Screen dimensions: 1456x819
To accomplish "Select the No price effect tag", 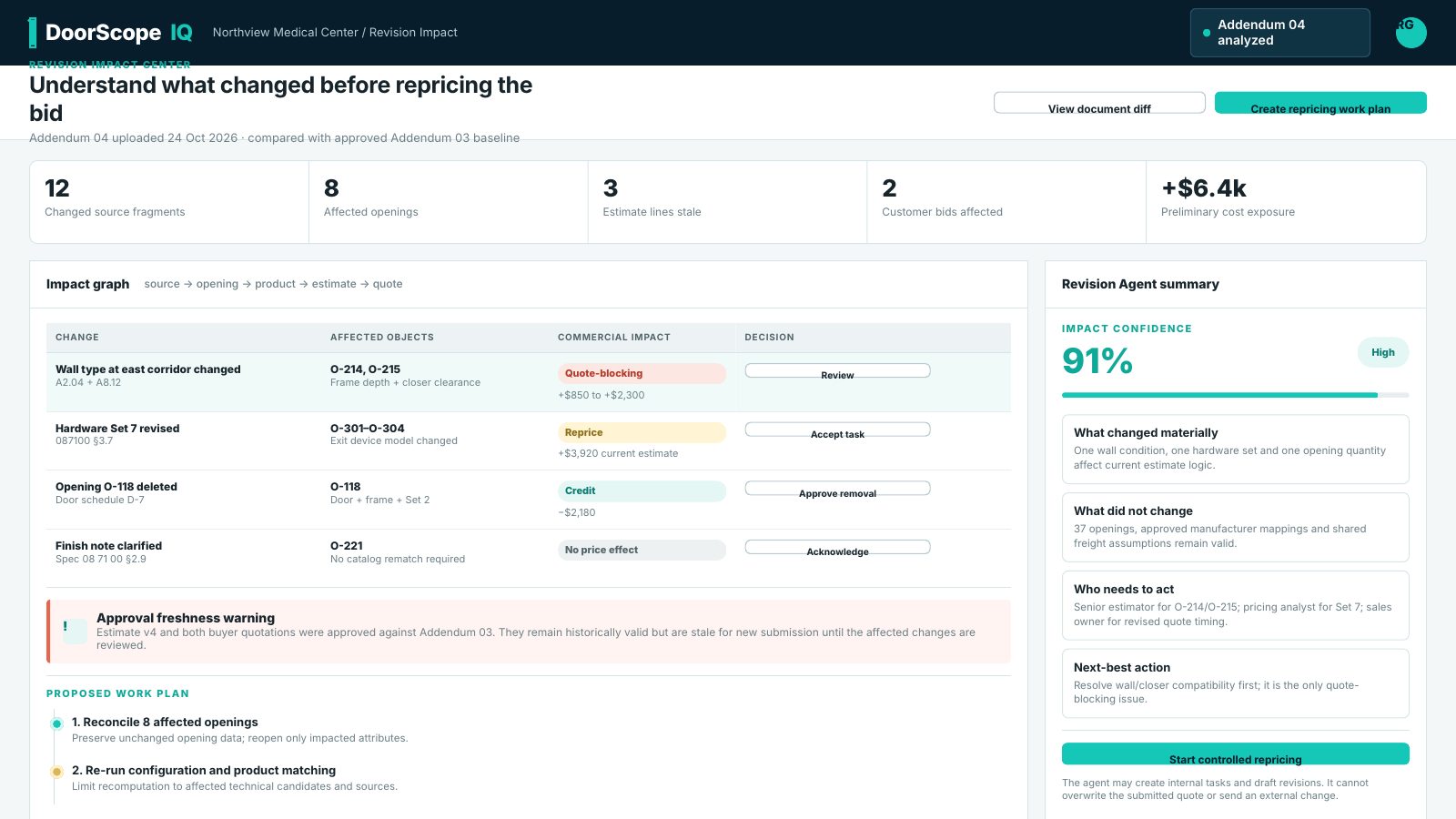I will tap(642, 550).
